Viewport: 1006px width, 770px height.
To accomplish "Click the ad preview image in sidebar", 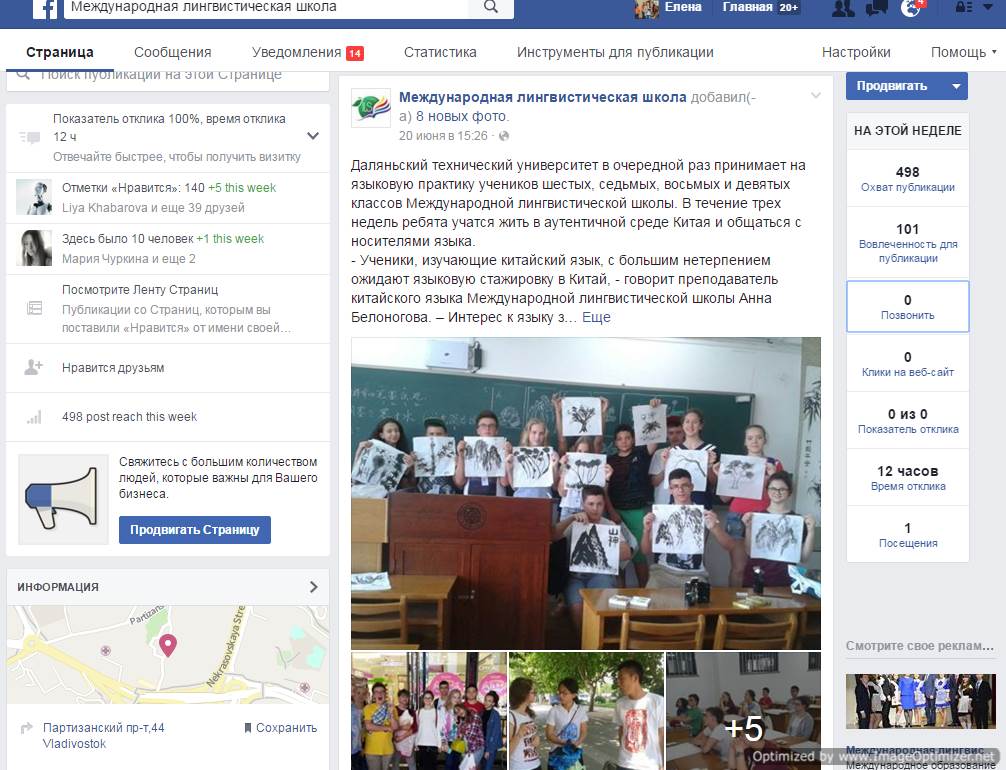I will pyautogui.click(x=921, y=701).
